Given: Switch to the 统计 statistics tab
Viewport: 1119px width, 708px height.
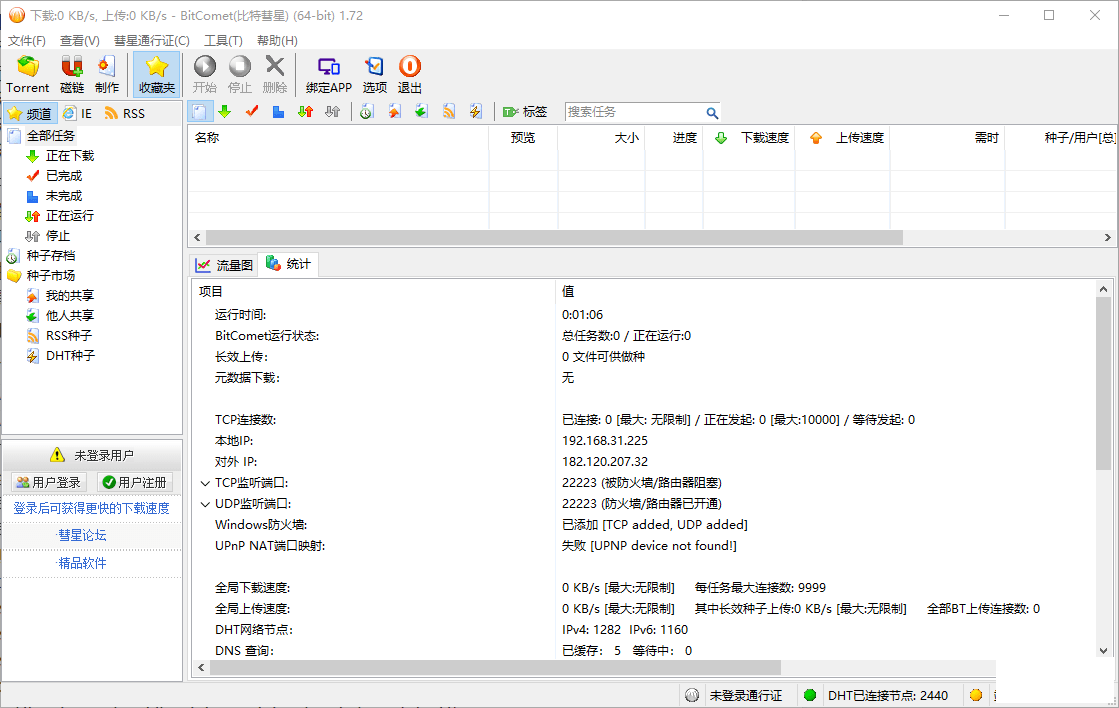Looking at the screenshot, I should click(289, 264).
